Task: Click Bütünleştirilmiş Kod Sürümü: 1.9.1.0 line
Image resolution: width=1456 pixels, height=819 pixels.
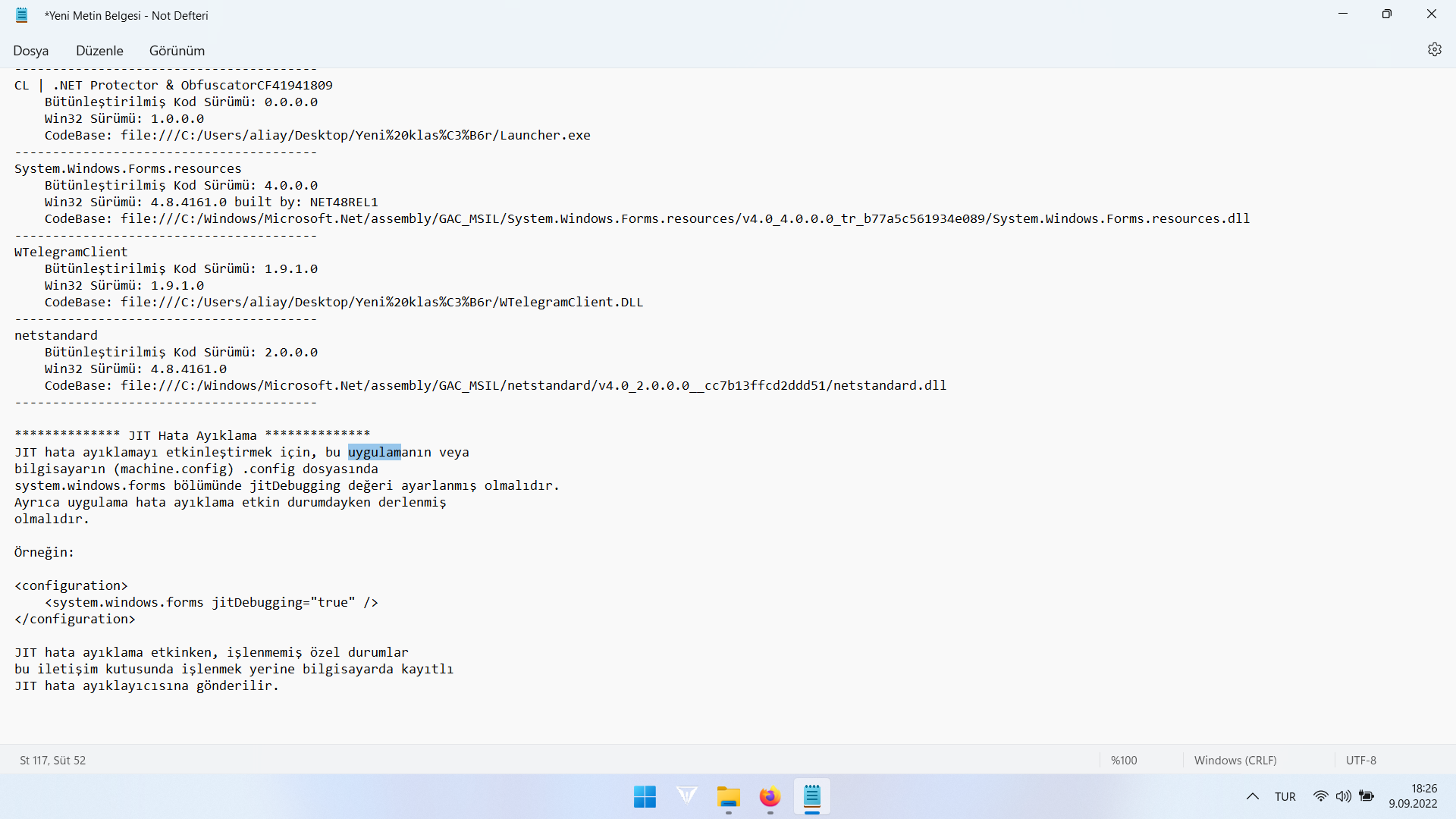Action: coord(181,268)
